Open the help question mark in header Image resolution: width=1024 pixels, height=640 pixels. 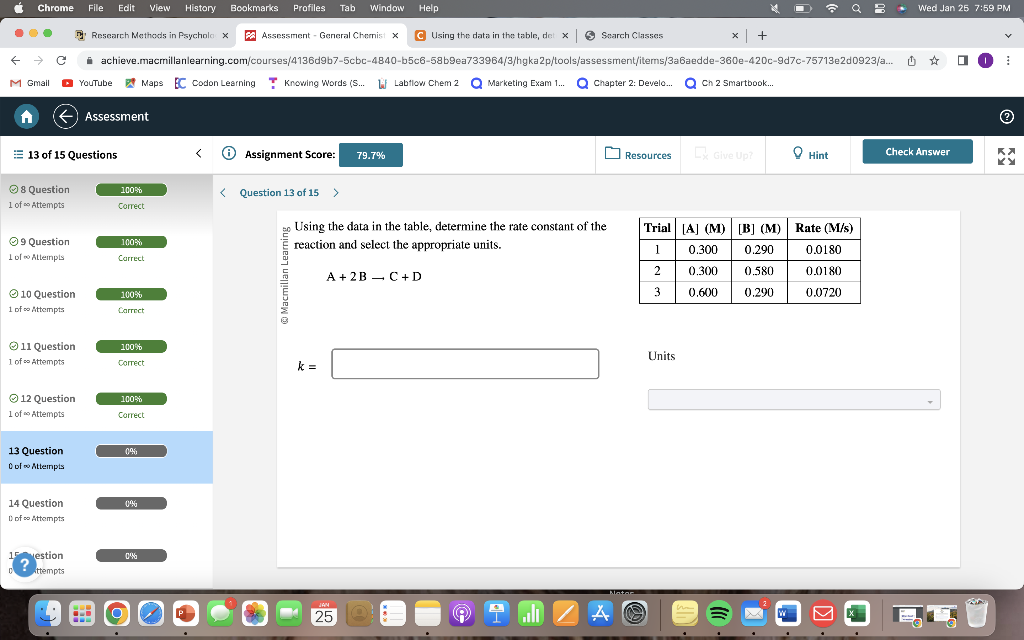coord(1006,116)
